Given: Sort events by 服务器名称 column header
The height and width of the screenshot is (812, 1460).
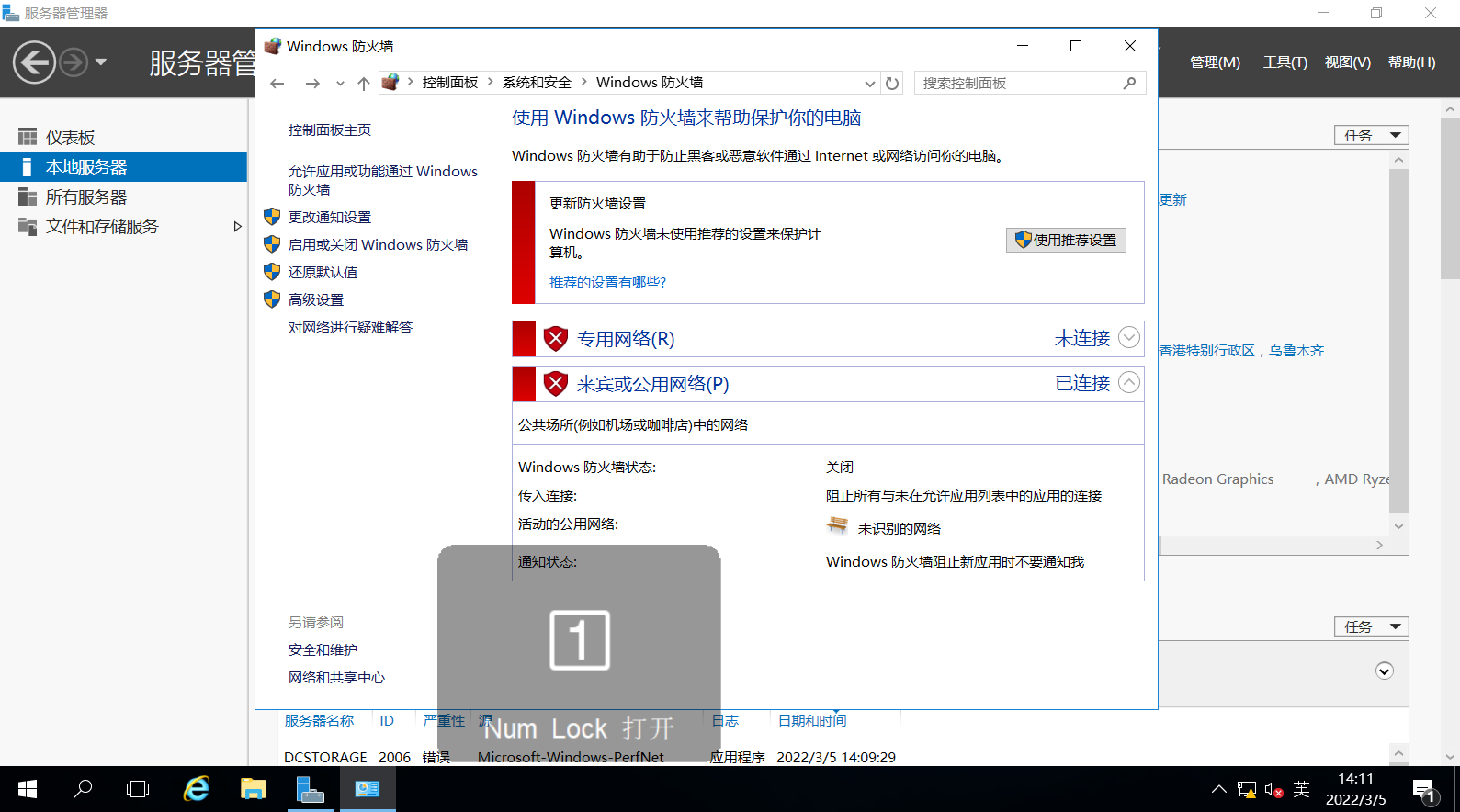Looking at the screenshot, I should 319,721.
